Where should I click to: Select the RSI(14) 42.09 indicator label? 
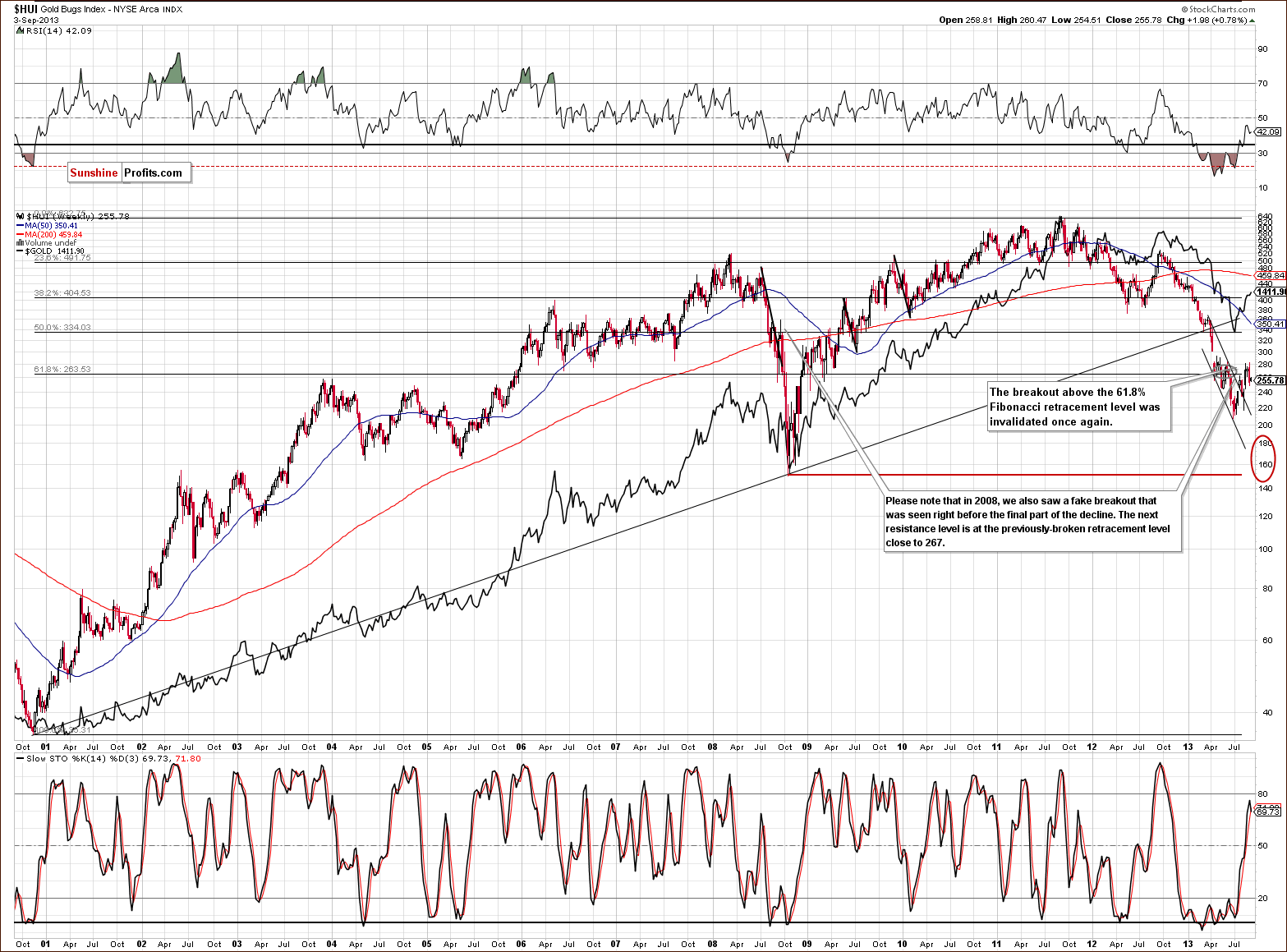[x=54, y=30]
